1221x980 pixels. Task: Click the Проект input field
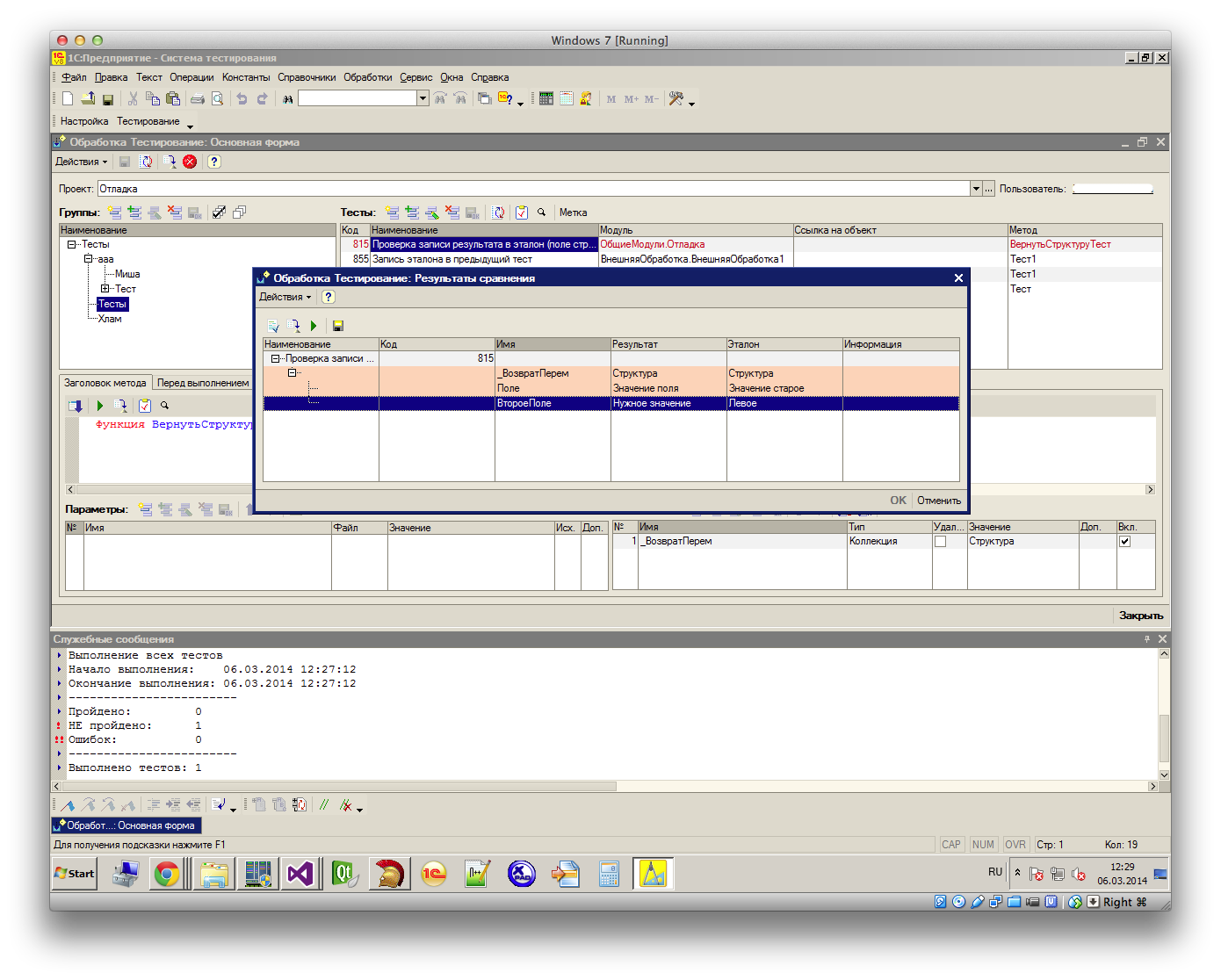pyautogui.click(x=534, y=189)
